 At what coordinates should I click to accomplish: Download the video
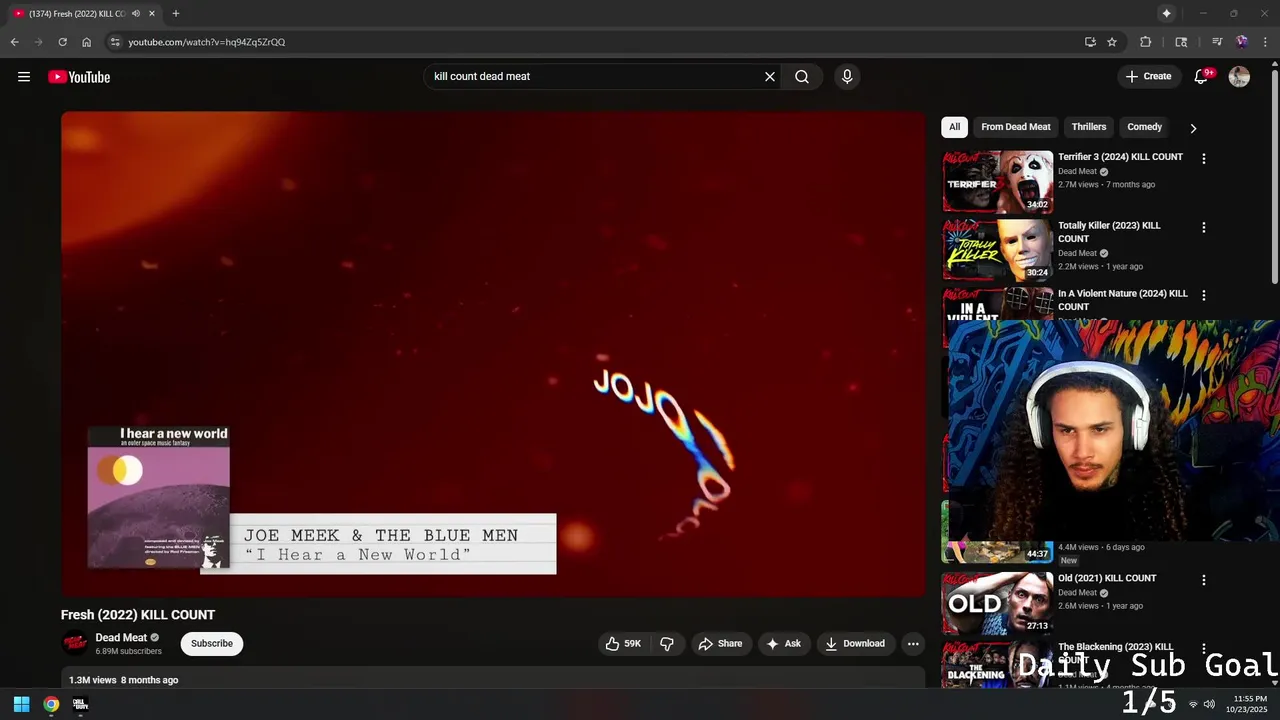[x=855, y=644]
